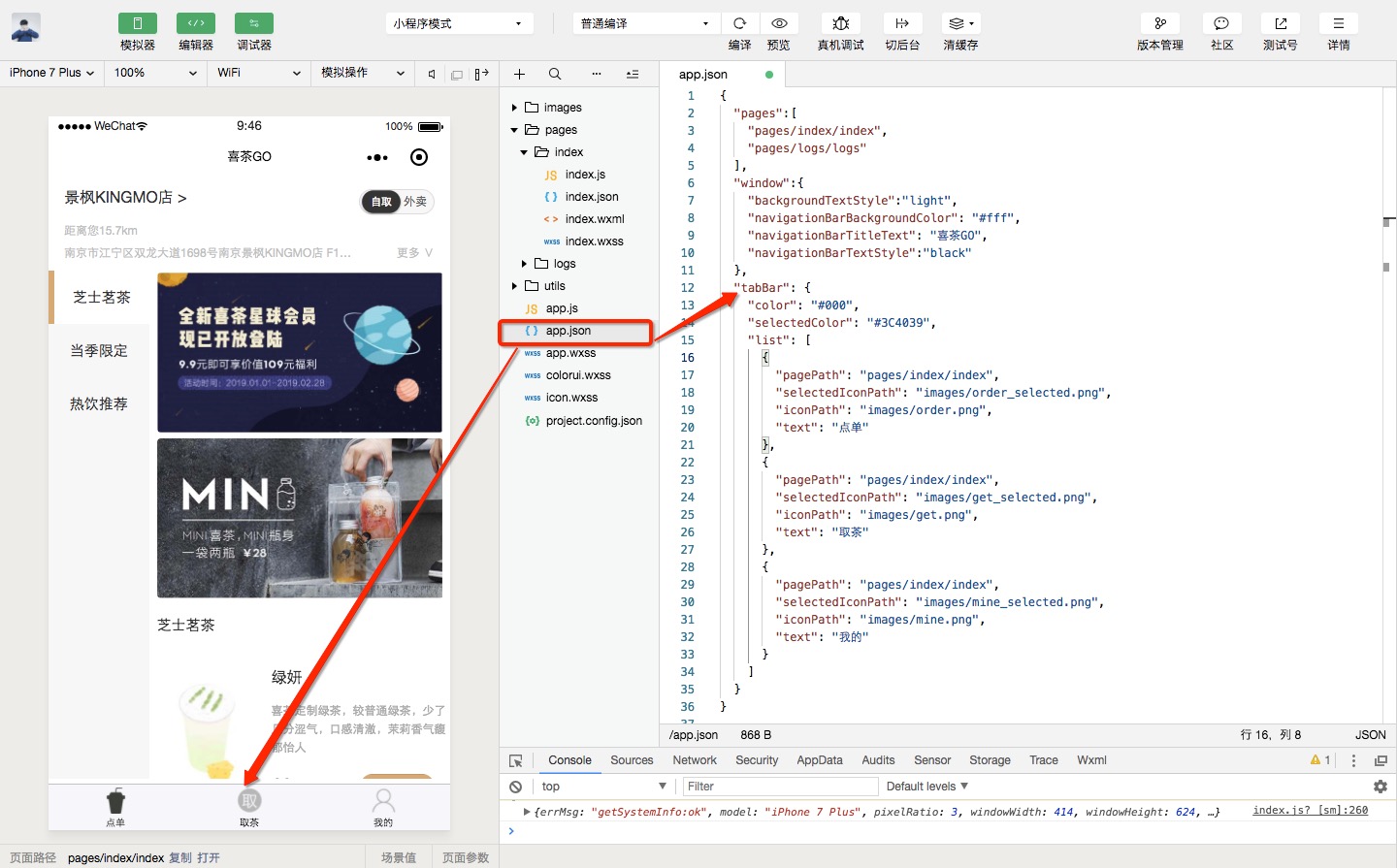Open the community chat icon

point(1221,23)
